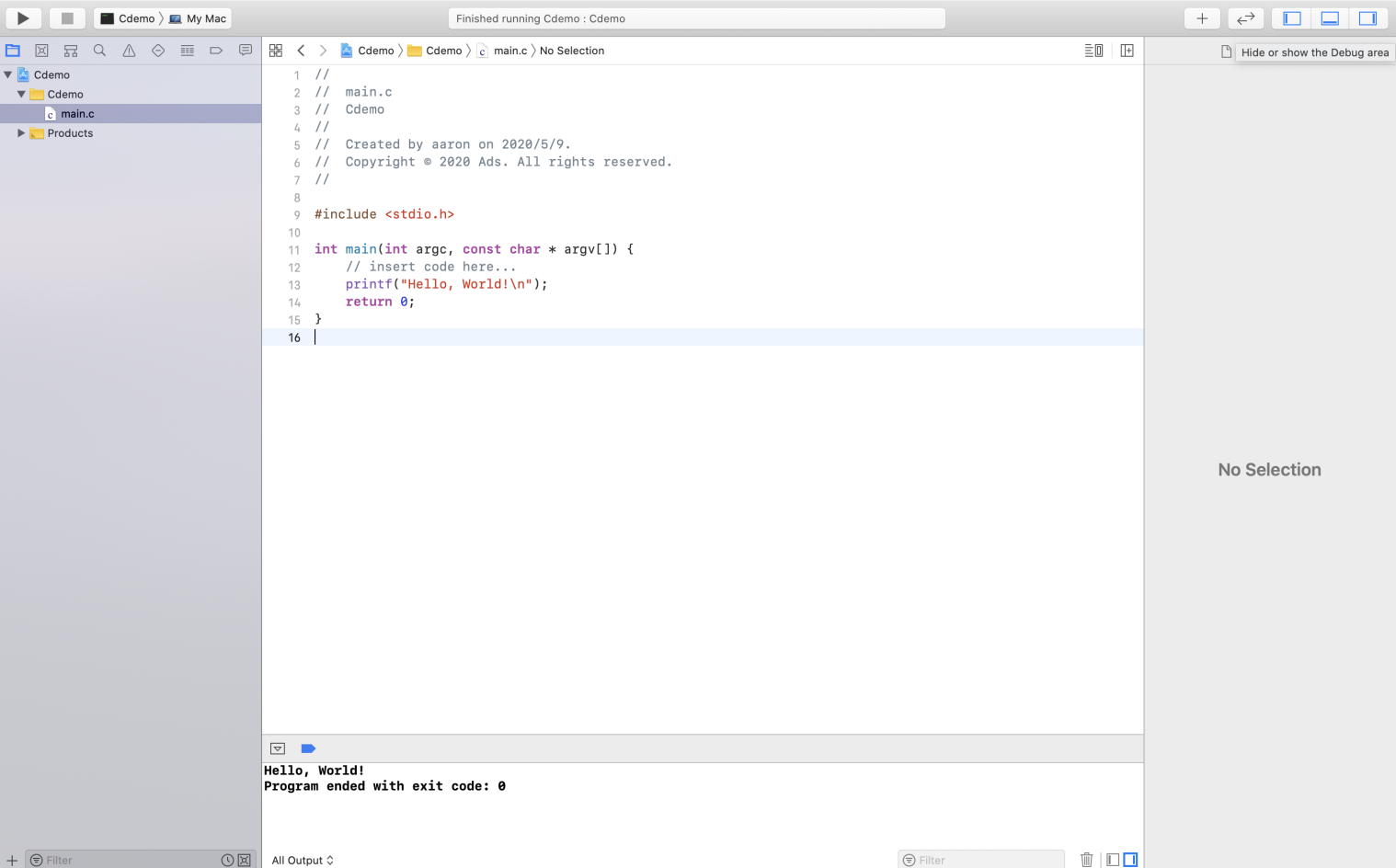Show the Symbol navigator
The width and height of the screenshot is (1396, 868).
(x=71, y=51)
